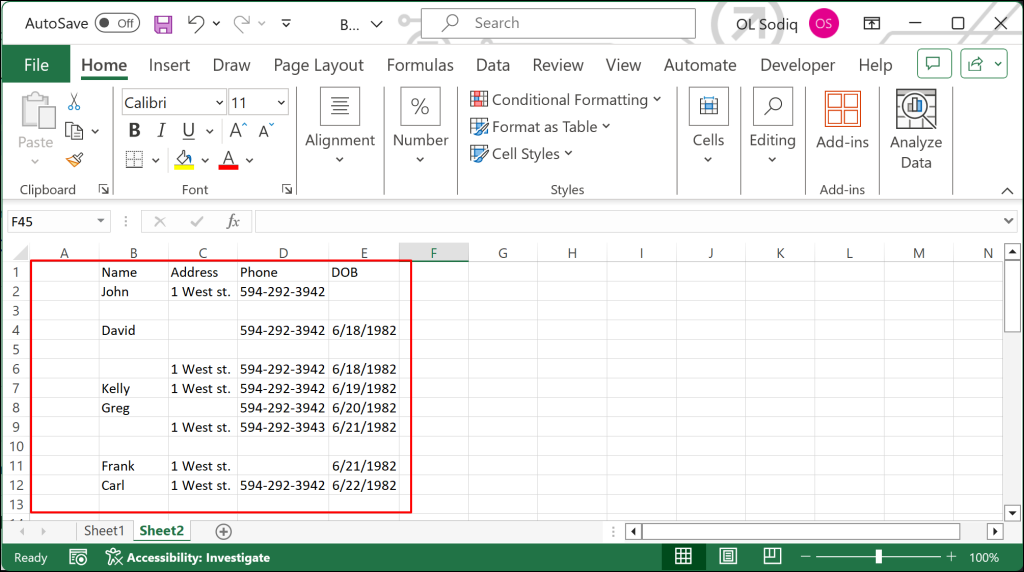The width and height of the screenshot is (1024, 572).
Task: Apply red Font Color
Action: [228, 160]
